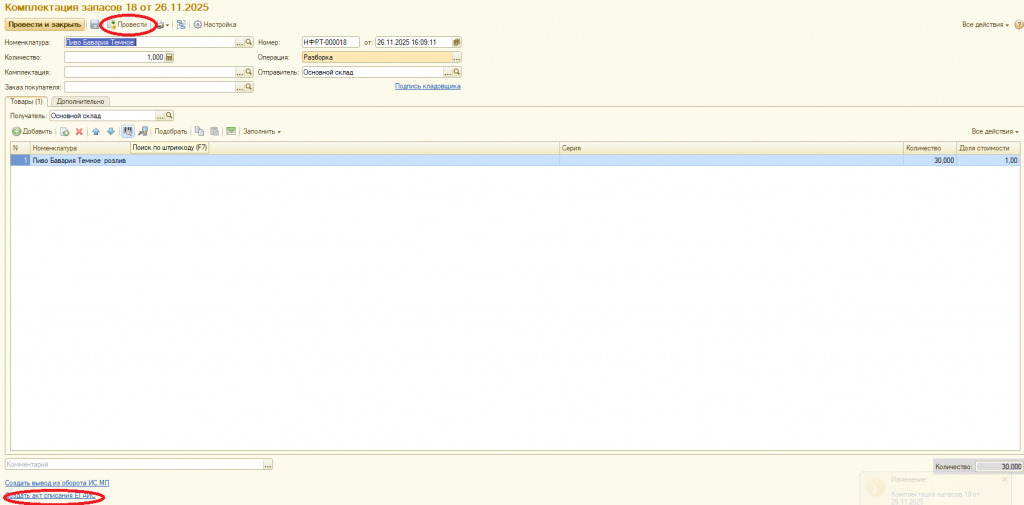Click the Серия column header
Viewport: 1024px width, 505px height.
coord(731,148)
